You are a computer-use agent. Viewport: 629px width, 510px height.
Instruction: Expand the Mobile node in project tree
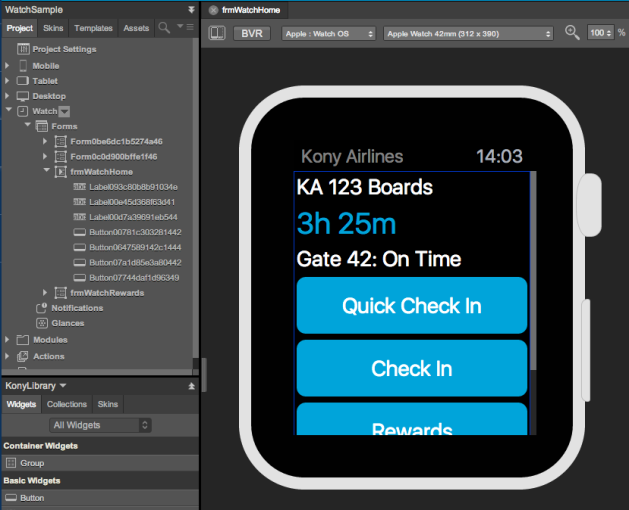(x=7, y=65)
